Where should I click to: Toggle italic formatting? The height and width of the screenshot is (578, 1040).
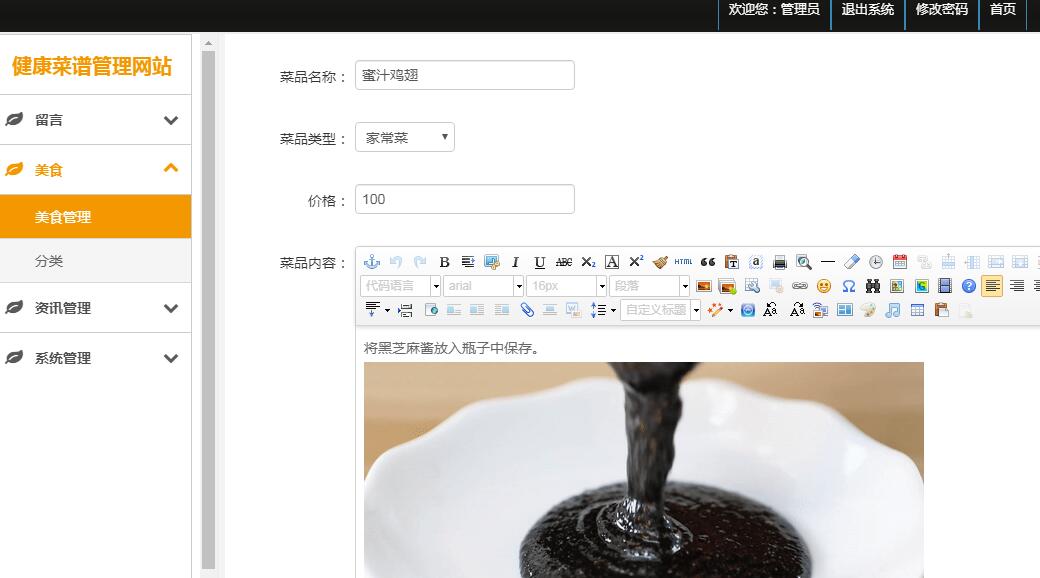(515, 262)
